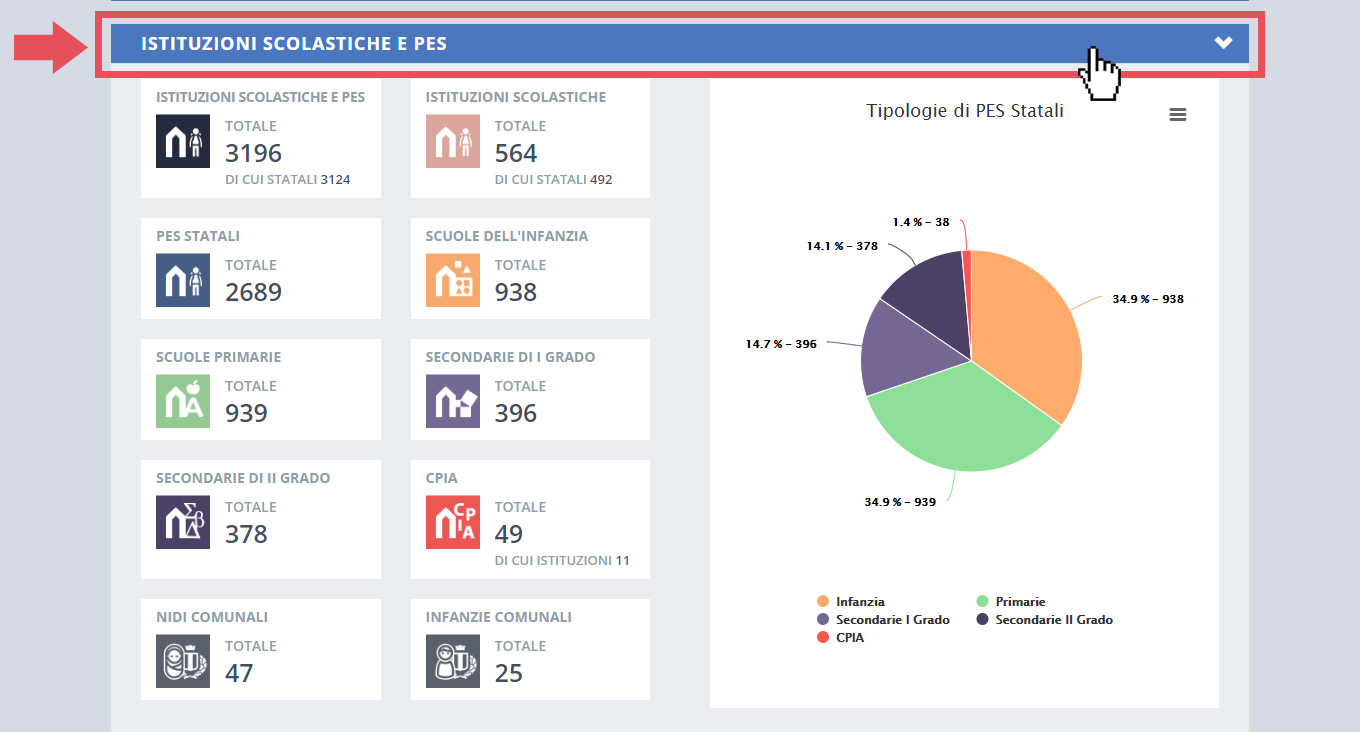Click the pie label 14.7 % – 396

(781, 344)
